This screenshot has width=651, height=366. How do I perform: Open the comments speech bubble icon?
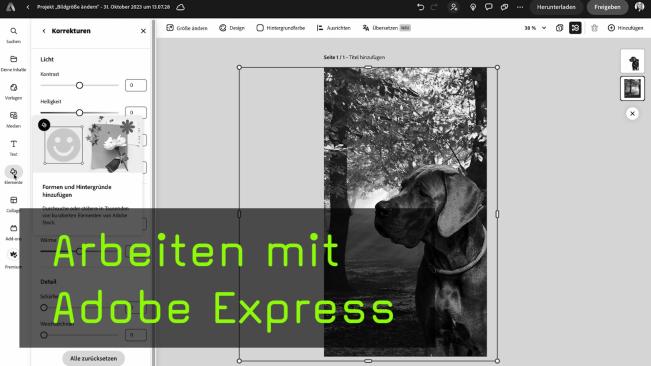[x=488, y=7]
